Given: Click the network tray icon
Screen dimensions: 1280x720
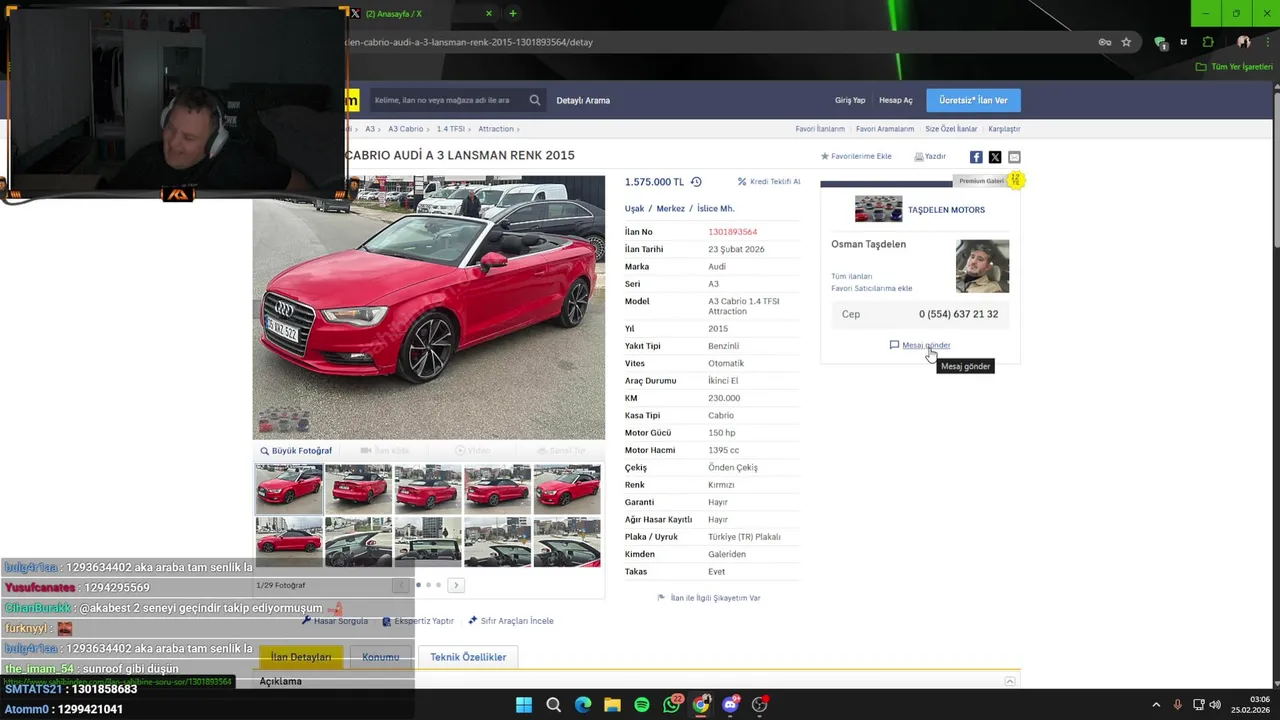Looking at the screenshot, I should tap(1198, 705).
